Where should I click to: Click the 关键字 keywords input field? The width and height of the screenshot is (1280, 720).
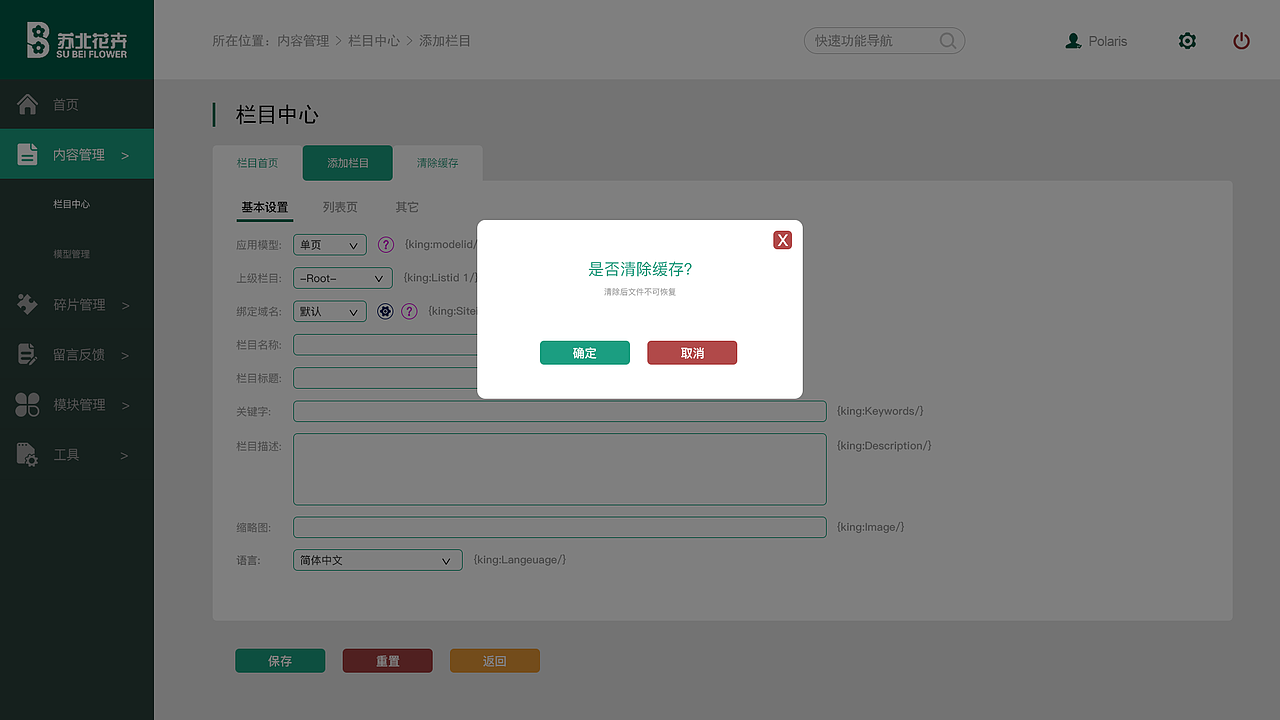coord(560,411)
